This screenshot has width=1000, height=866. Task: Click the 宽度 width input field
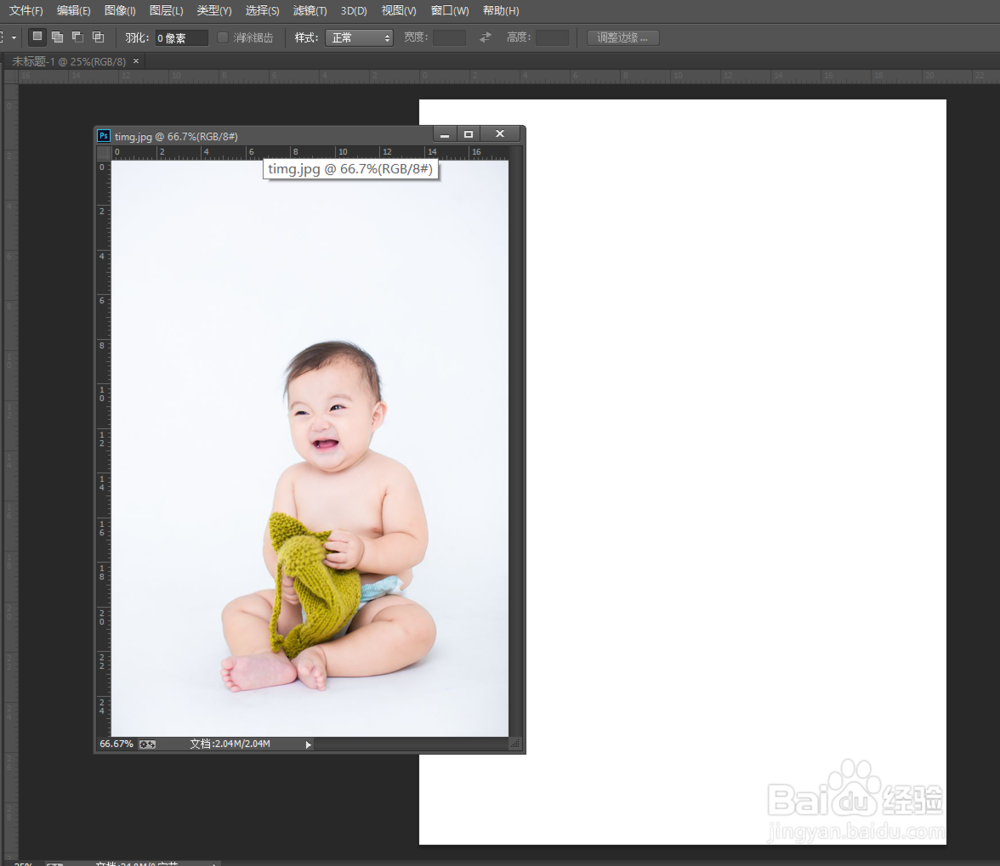pyautogui.click(x=449, y=38)
